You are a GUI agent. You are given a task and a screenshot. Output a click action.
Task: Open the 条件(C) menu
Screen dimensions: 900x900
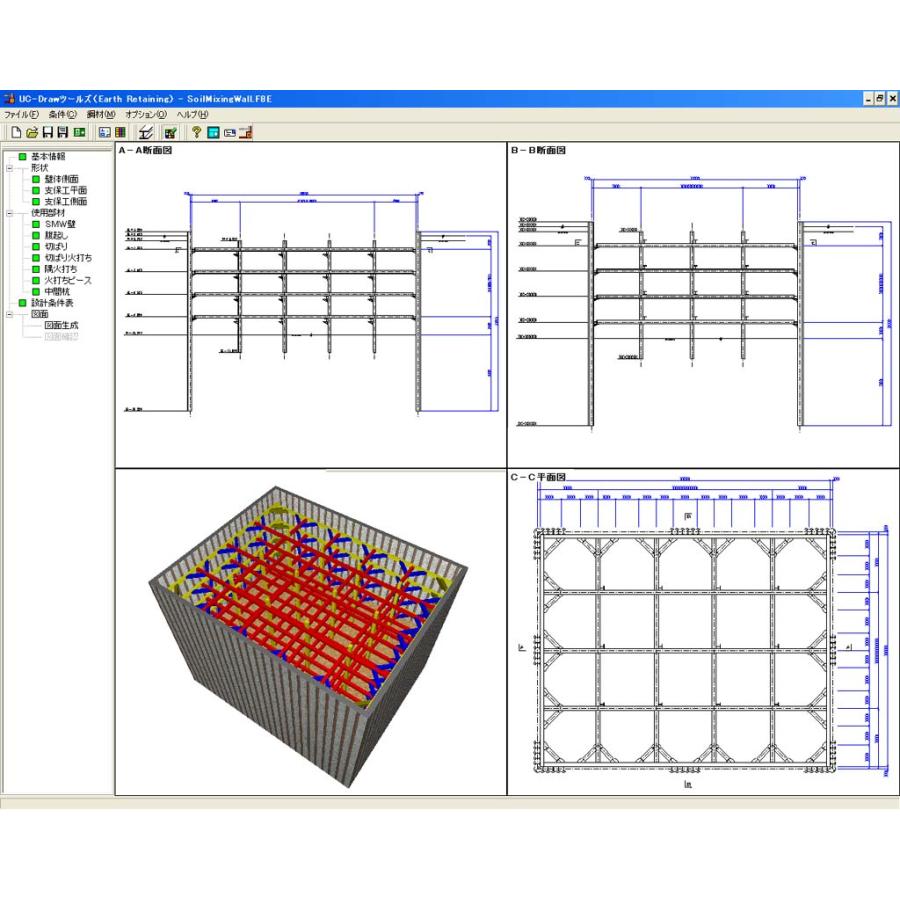tap(62, 114)
